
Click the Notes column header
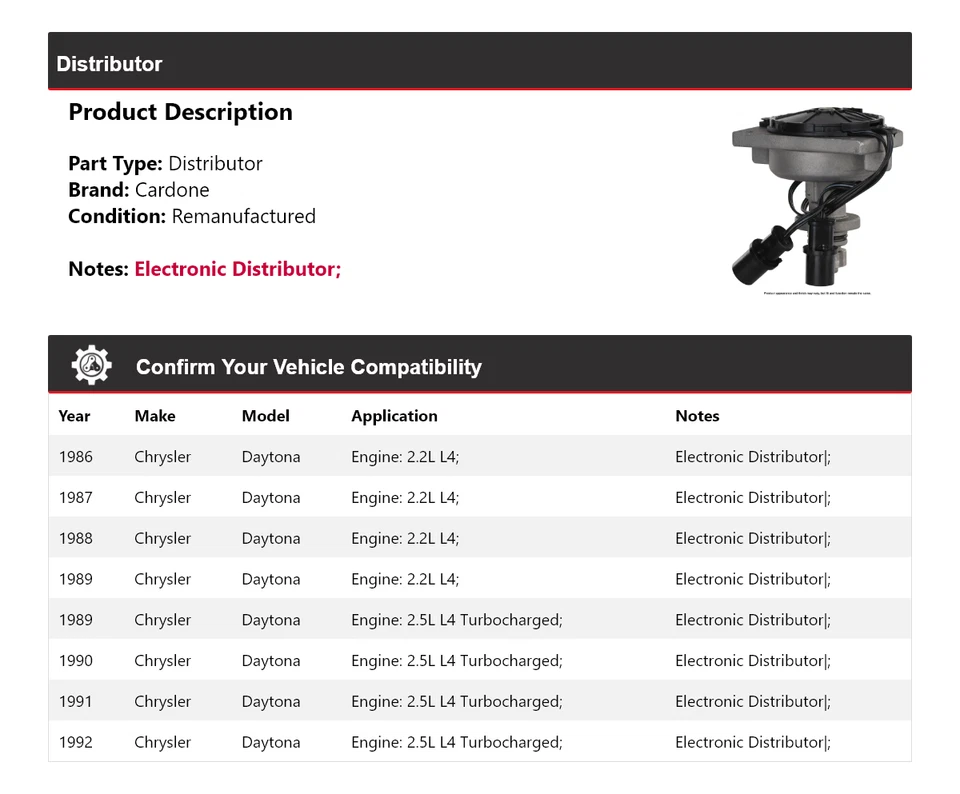coord(697,416)
